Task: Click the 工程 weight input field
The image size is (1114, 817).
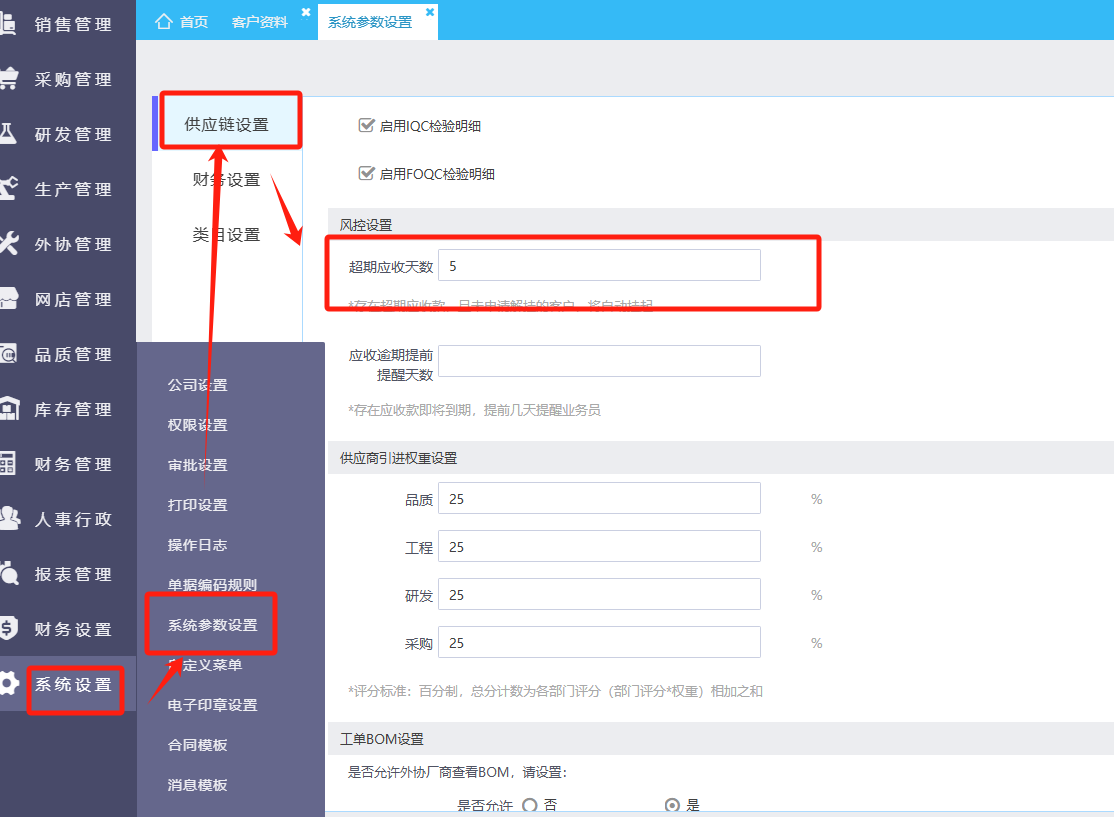Action: pyautogui.click(x=599, y=546)
